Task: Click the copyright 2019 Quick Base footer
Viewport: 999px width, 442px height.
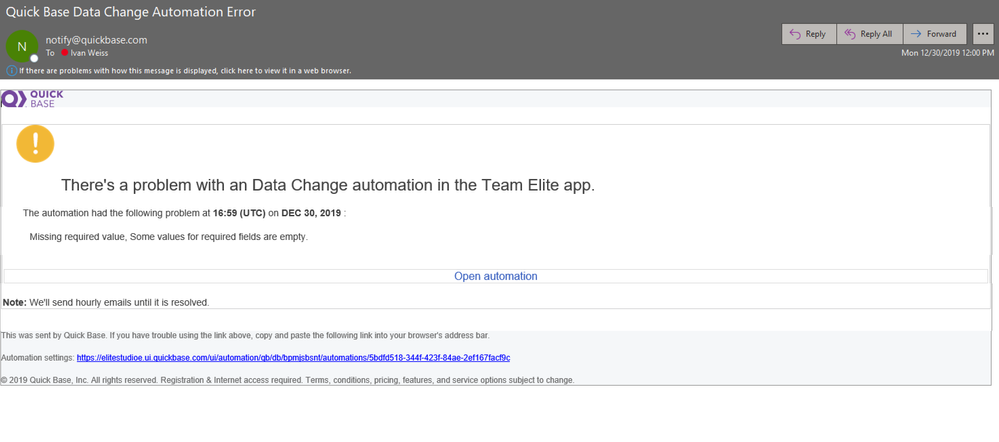Action: [x=288, y=380]
